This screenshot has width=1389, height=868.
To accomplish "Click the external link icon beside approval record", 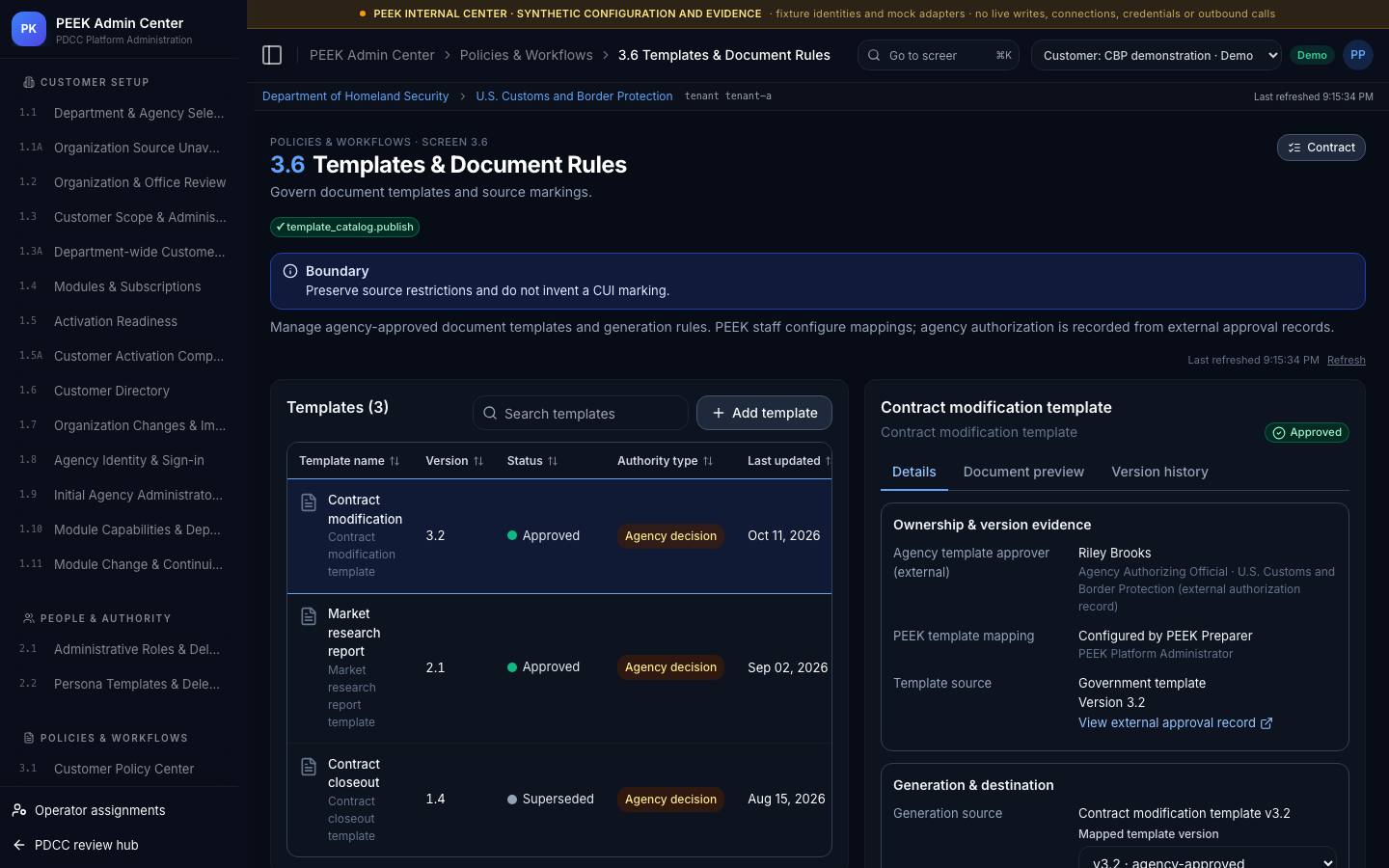I will (1266, 723).
